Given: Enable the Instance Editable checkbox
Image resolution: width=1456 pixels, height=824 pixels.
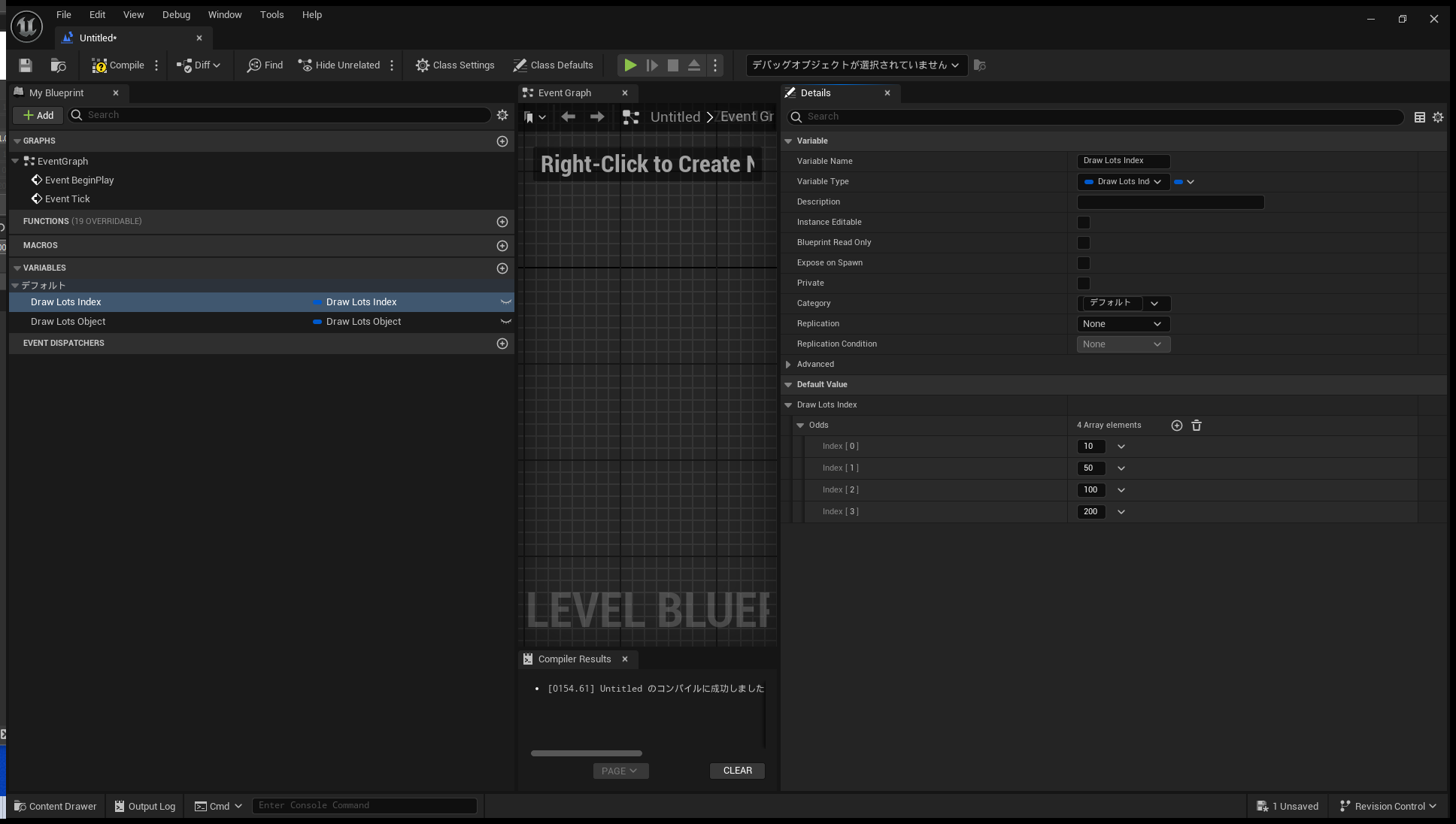Looking at the screenshot, I should pyautogui.click(x=1084, y=223).
